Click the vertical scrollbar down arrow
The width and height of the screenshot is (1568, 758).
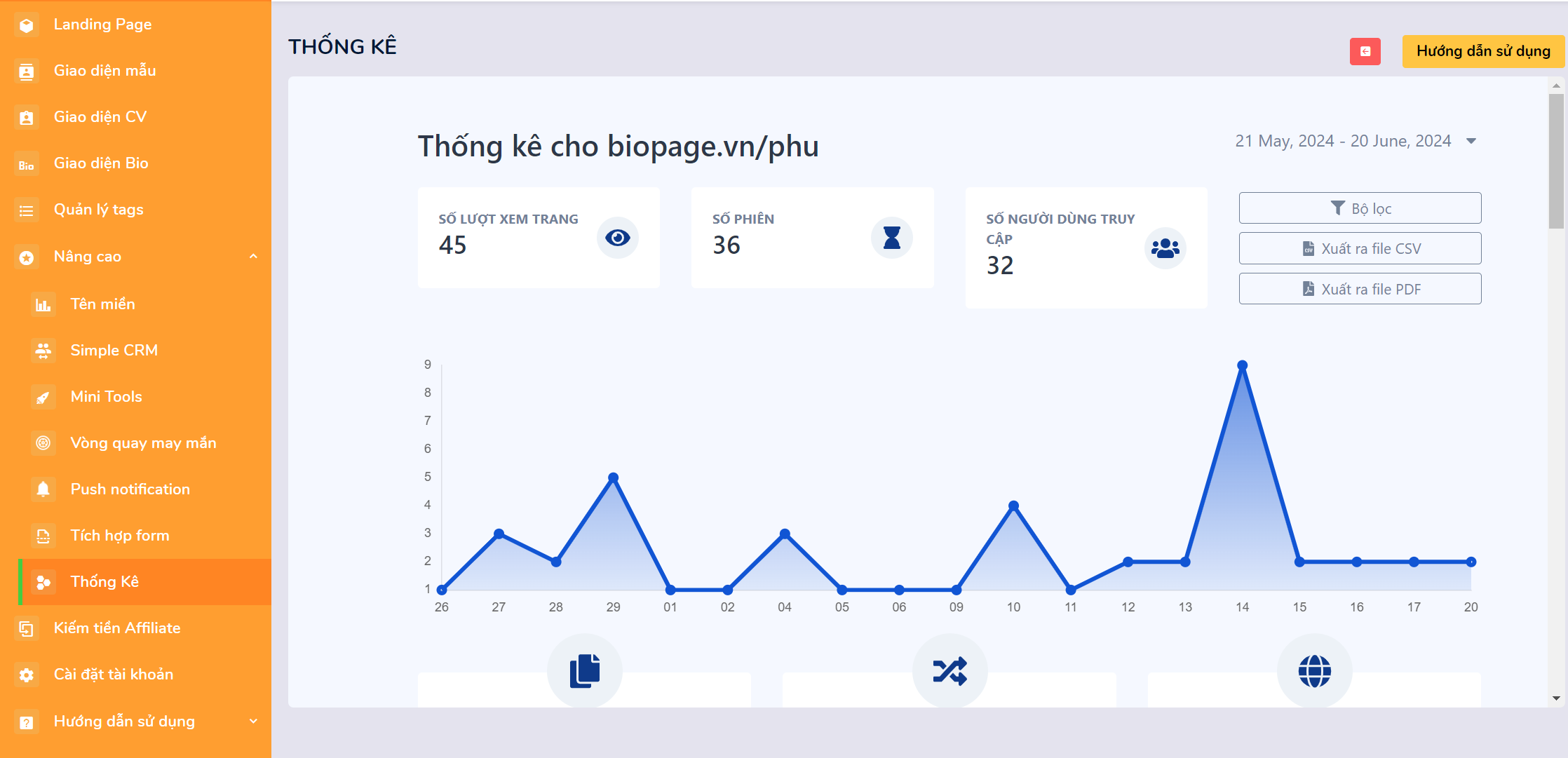(1556, 698)
